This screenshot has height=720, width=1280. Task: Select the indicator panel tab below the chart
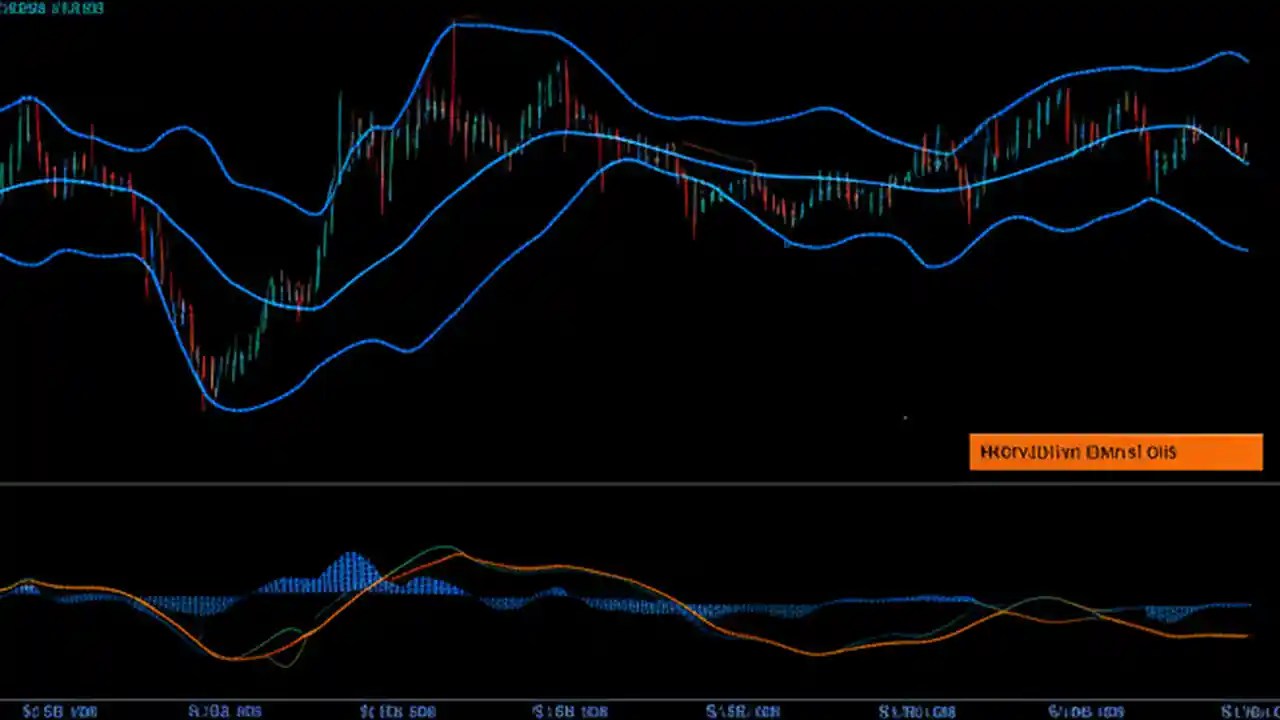640,600
